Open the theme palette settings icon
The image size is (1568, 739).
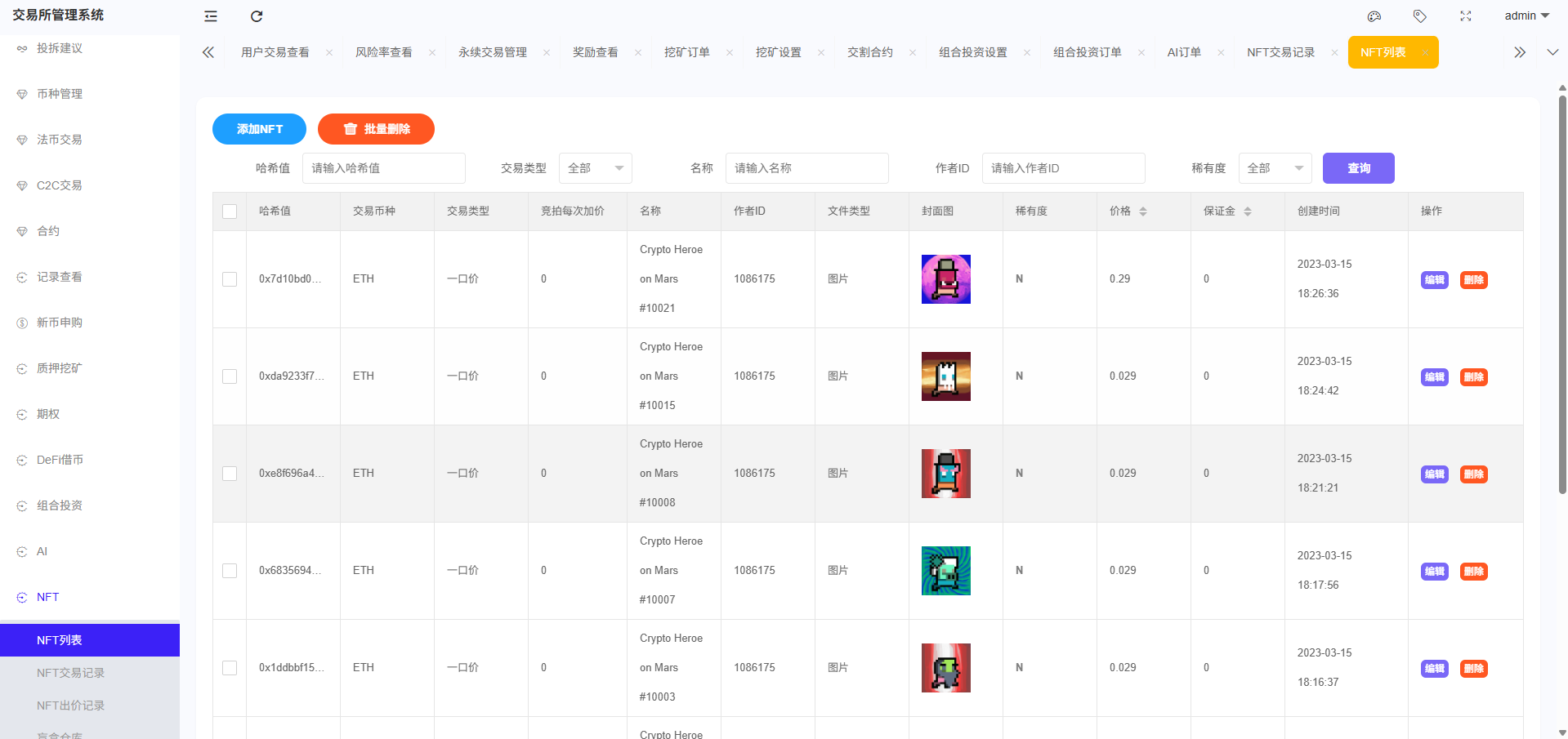pyautogui.click(x=1374, y=16)
